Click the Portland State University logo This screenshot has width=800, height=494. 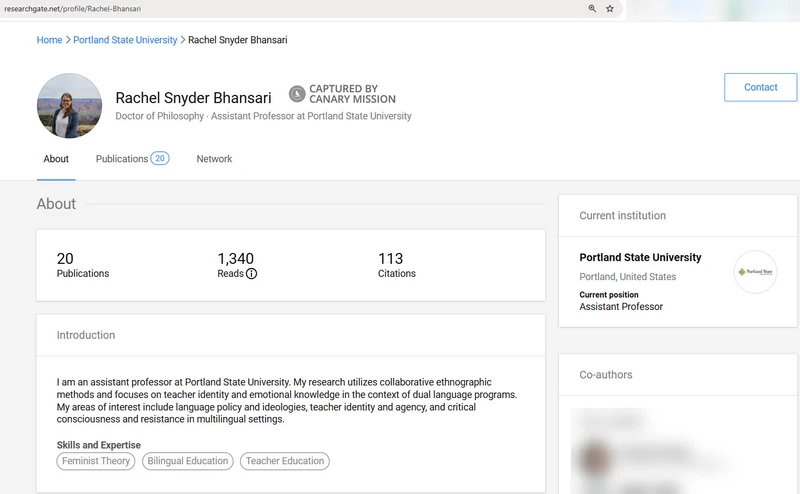click(755, 271)
